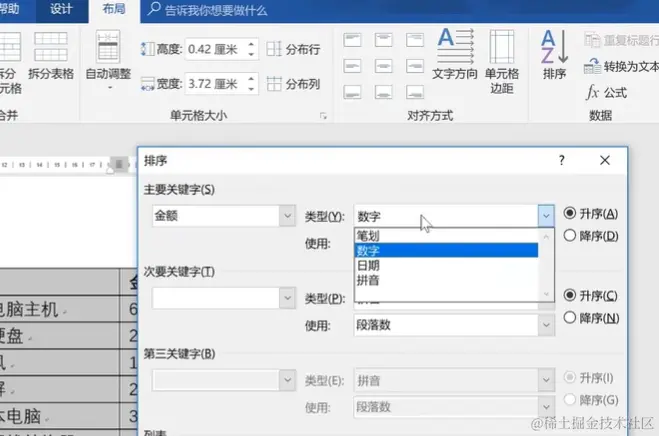Select 笔划 in the type list
The height and width of the screenshot is (436, 659).
446,236
